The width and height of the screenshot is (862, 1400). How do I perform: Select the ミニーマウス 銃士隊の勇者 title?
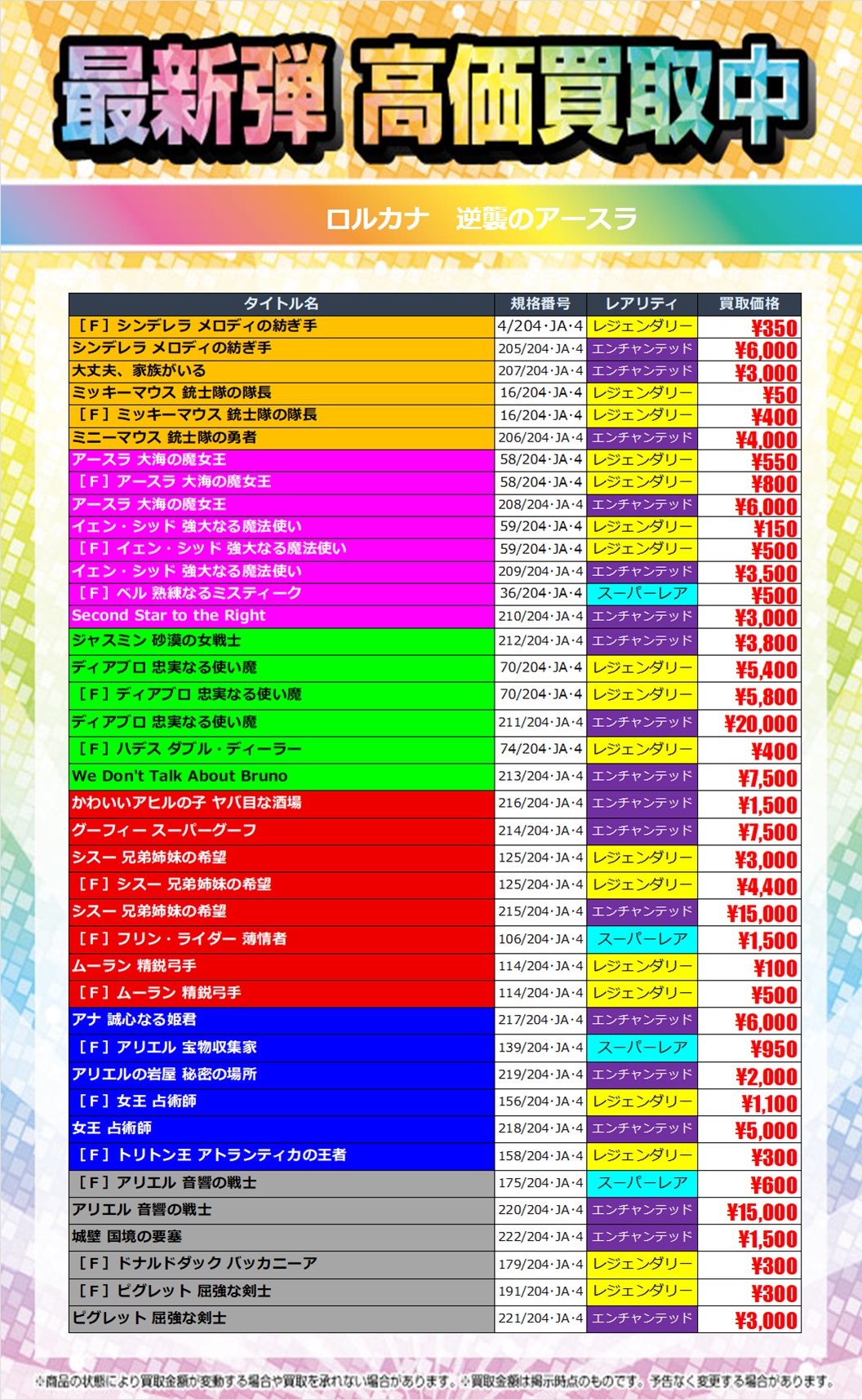tap(164, 437)
